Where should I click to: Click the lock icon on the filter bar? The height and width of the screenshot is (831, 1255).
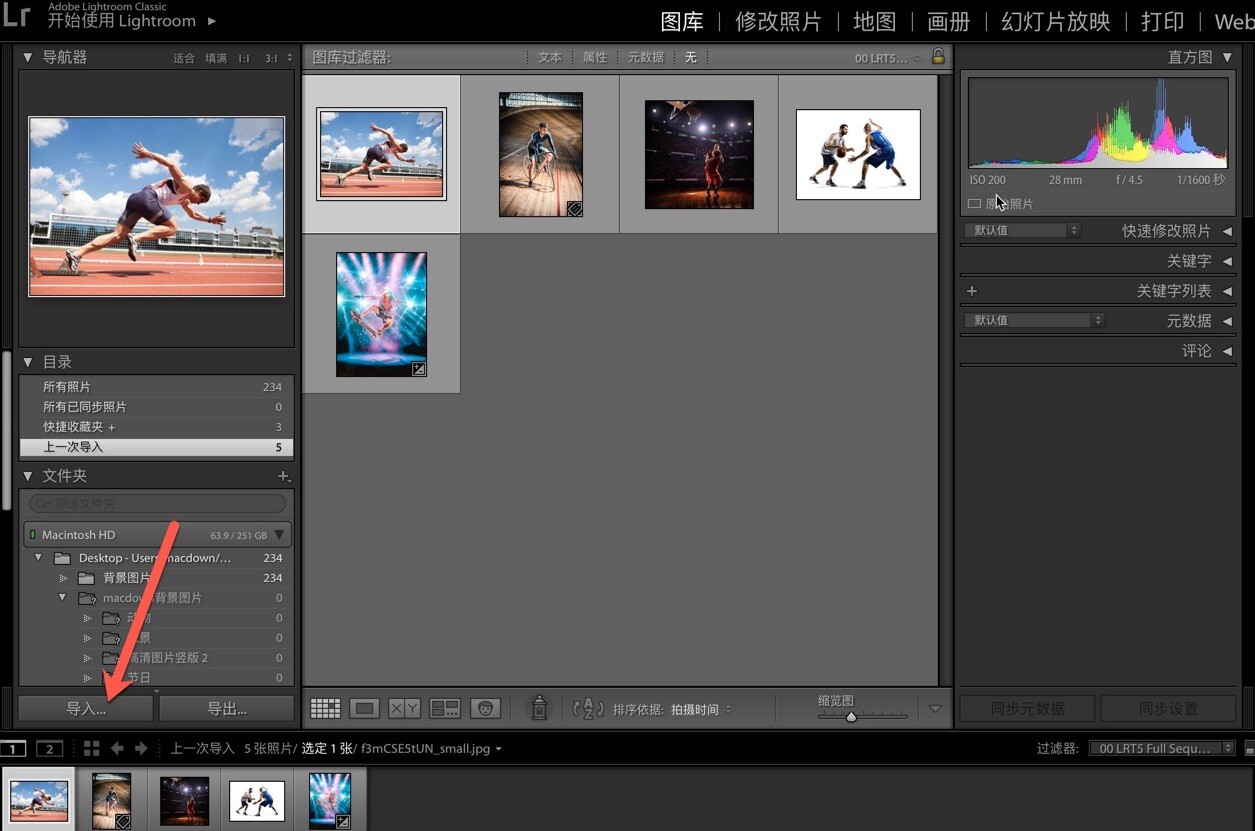click(x=937, y=57)
